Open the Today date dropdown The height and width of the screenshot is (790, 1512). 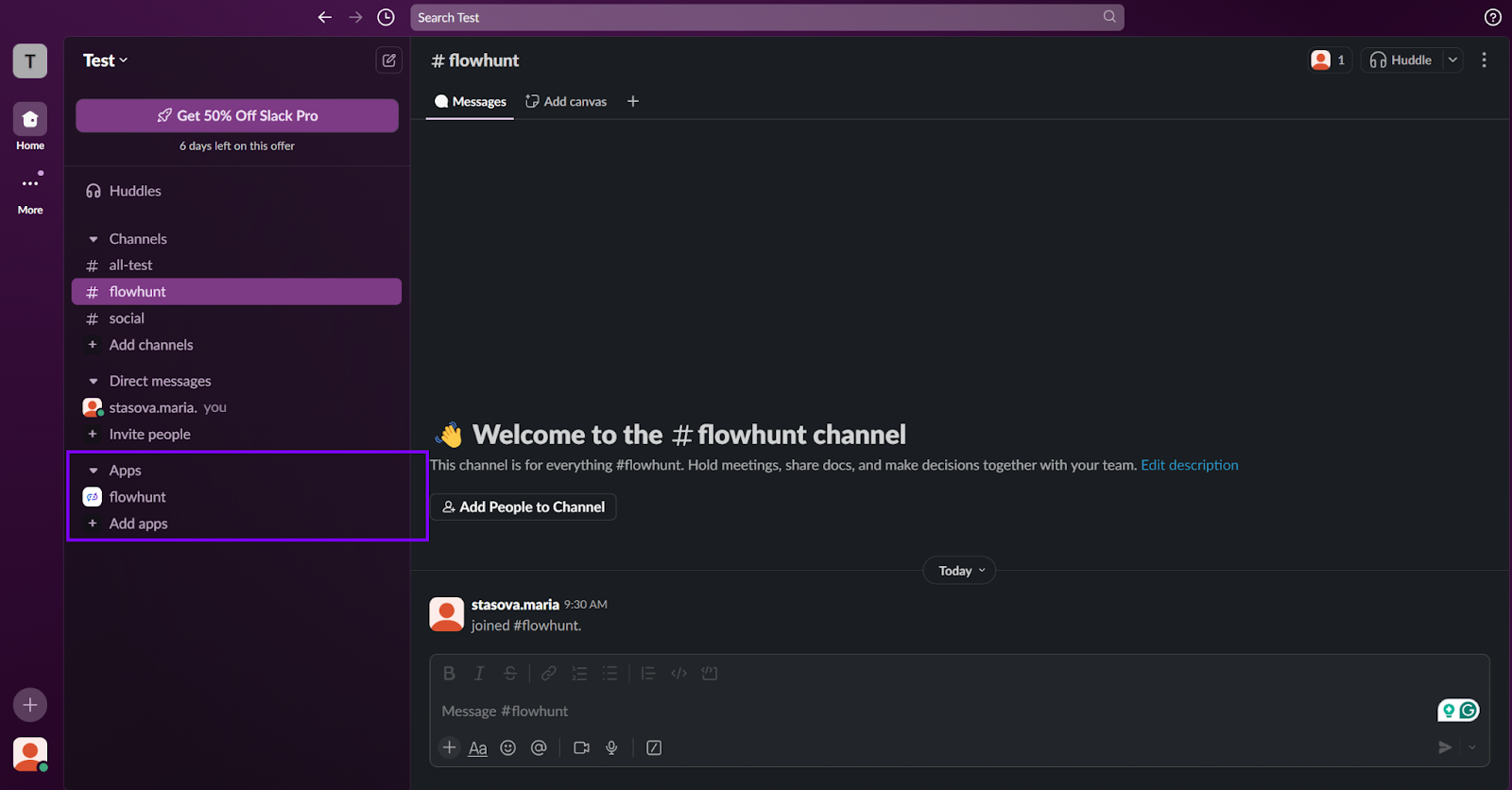coord(960,571)
